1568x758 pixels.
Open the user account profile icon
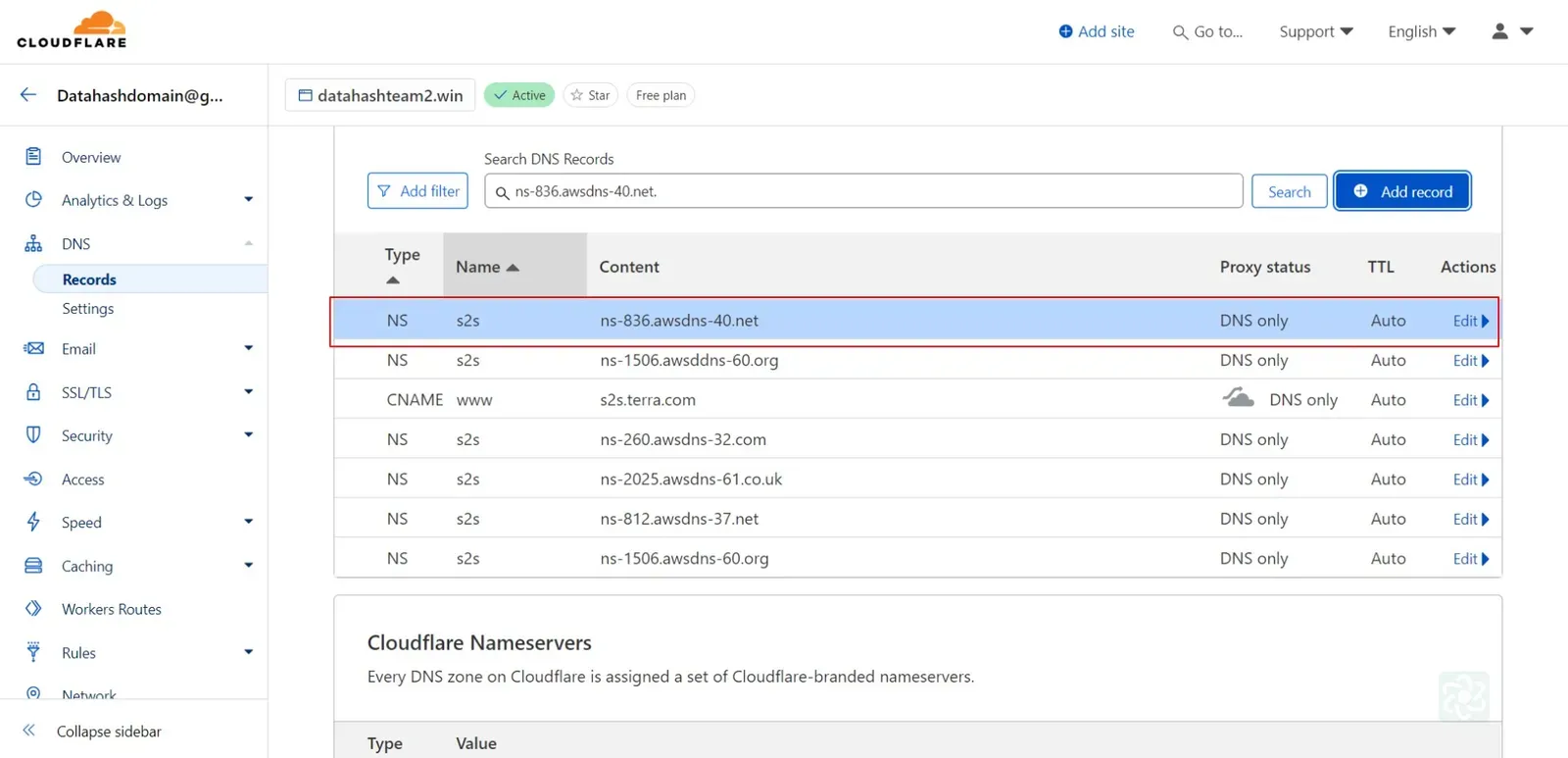point(1499,31)
